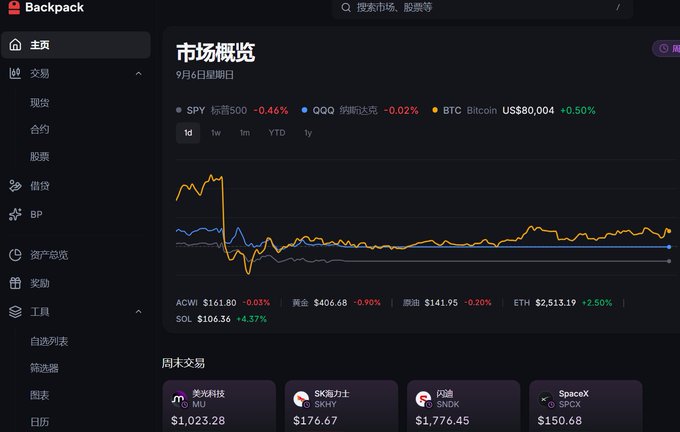Click the BTC price US$80,004

(x=528, y=111)
